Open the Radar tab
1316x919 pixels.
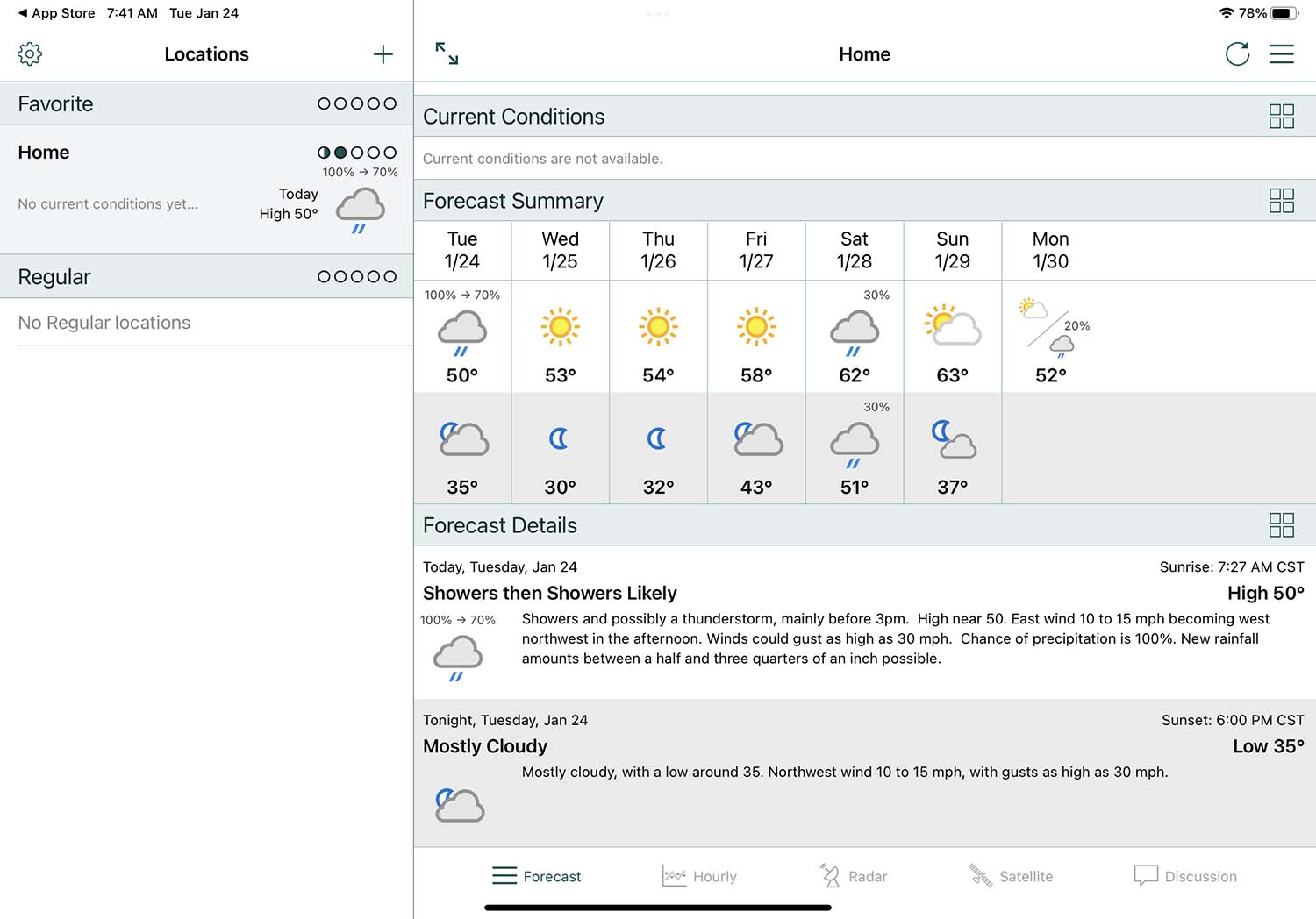[x=854, y=876]
